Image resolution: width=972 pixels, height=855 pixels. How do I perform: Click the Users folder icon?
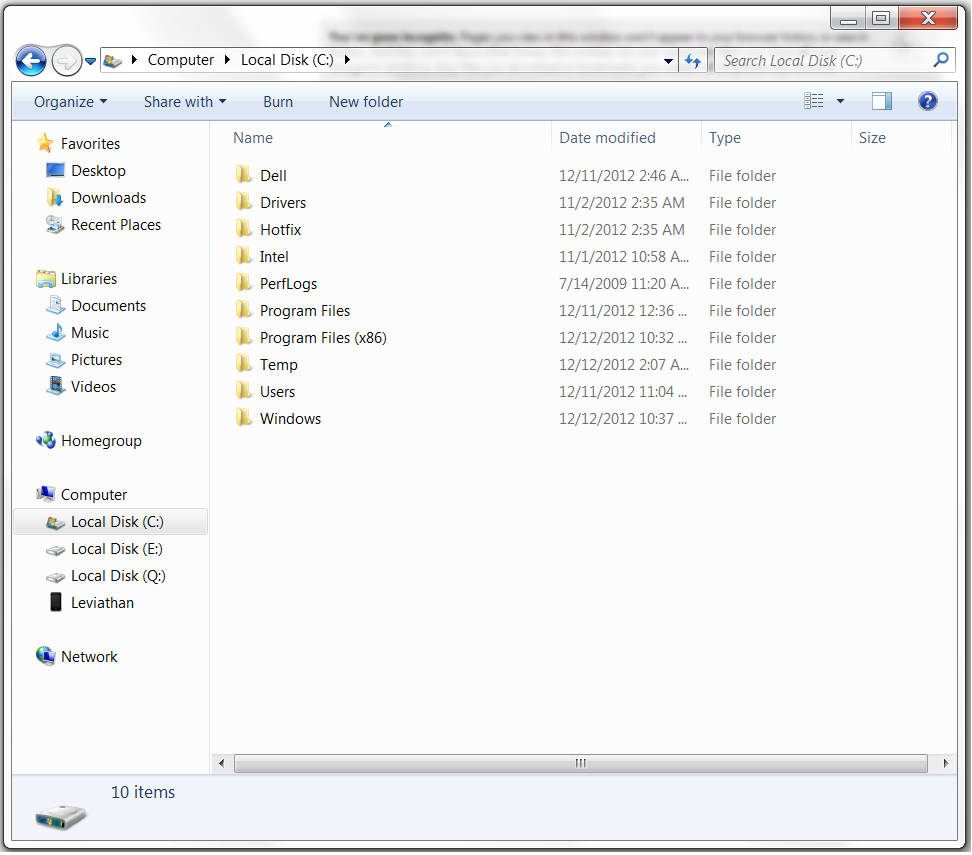pyautogui.click(x=244, y=391)
